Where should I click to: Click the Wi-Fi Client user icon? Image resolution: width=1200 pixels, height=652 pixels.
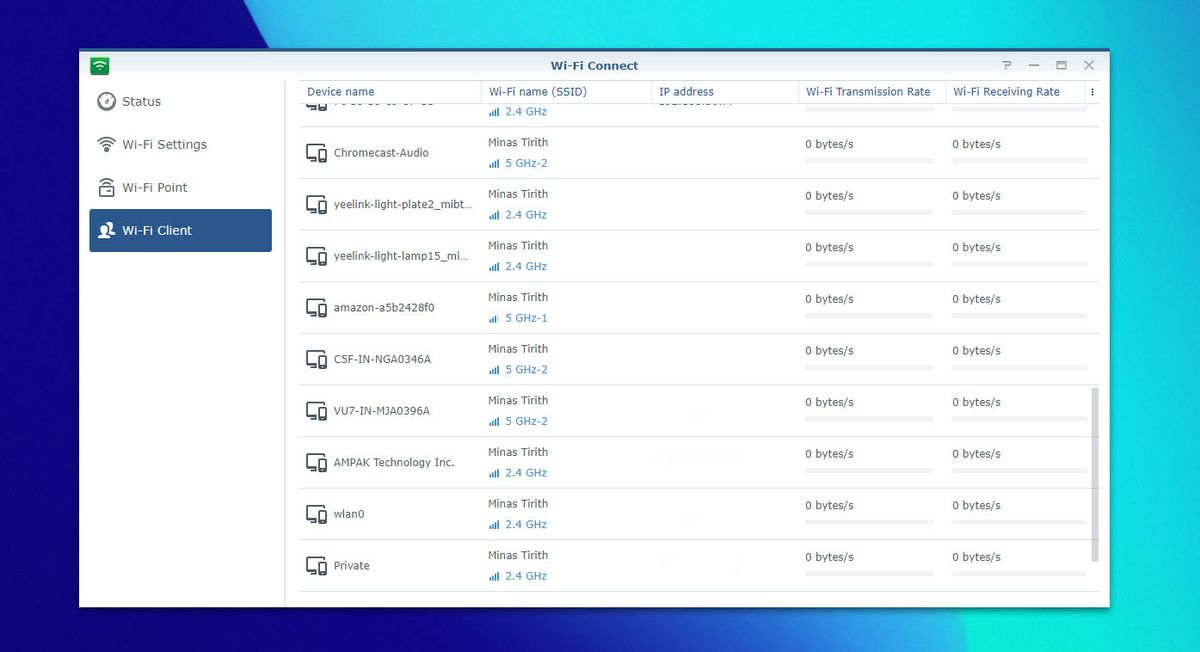coord(106,231)
